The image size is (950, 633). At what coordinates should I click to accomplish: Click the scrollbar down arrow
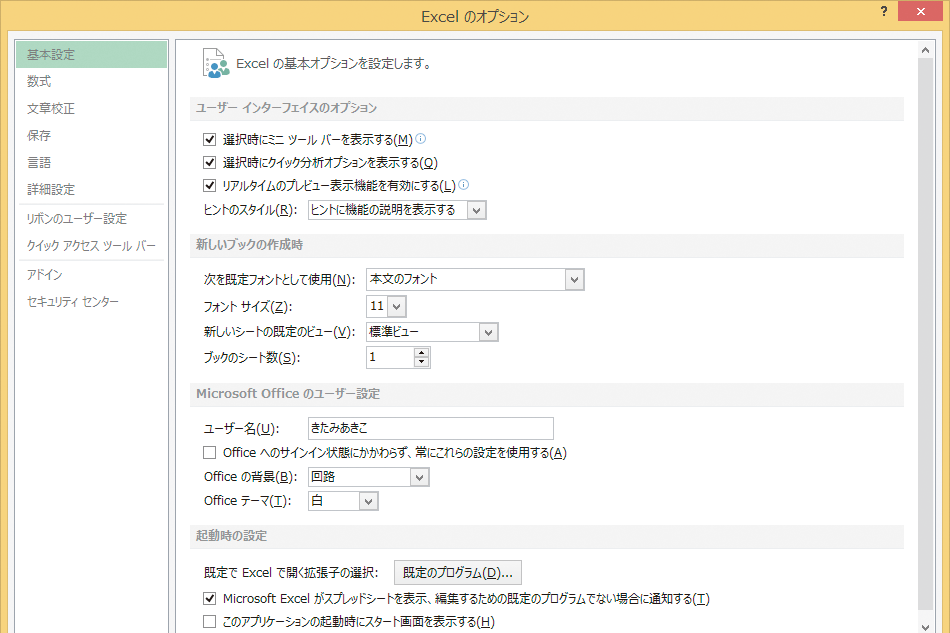pyautogui.click(x=925, y=626)
